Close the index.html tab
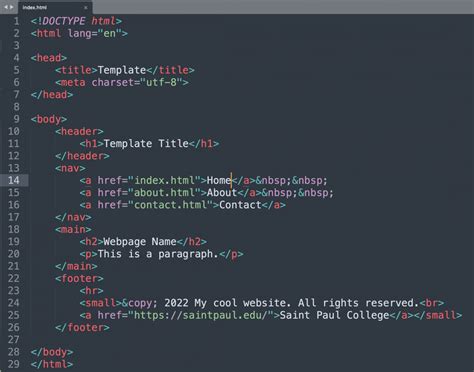Image resolution: width=474 pixels, height=372 pixels. click(x=86, y=7)
